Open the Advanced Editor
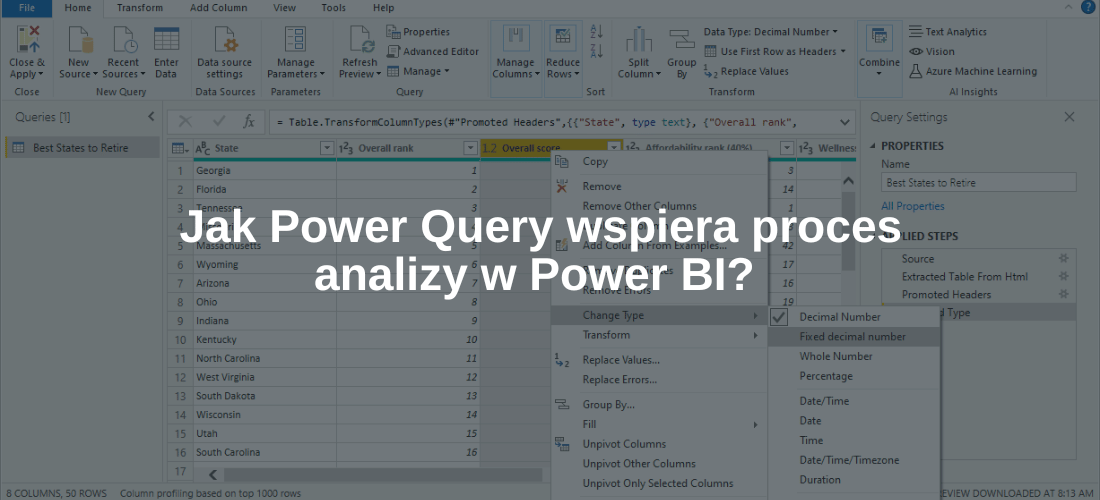Viewport: 1100px width, 500px height. [x=433, y=51]
